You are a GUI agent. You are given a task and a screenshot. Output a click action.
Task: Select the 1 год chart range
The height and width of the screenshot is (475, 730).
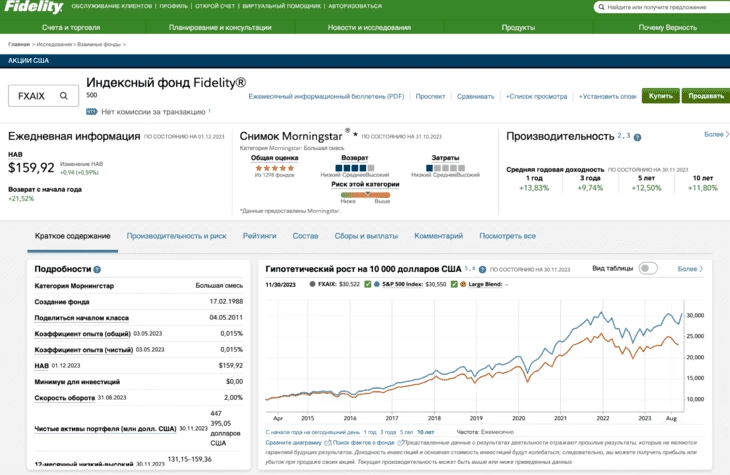[370, 432]
